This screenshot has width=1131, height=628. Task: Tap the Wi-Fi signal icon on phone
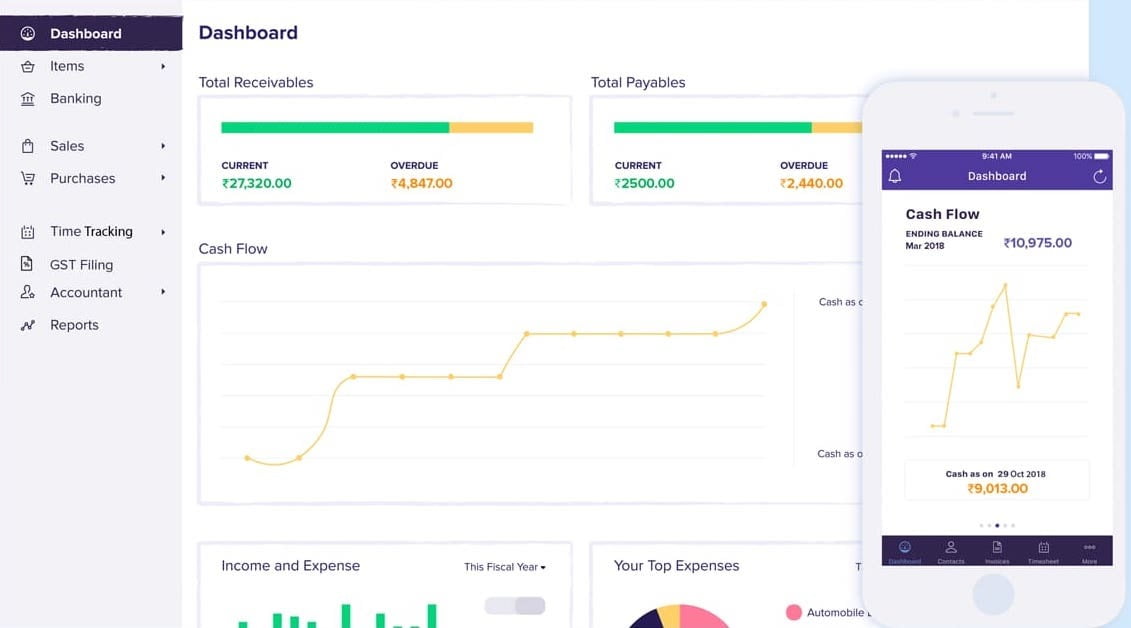913,156
